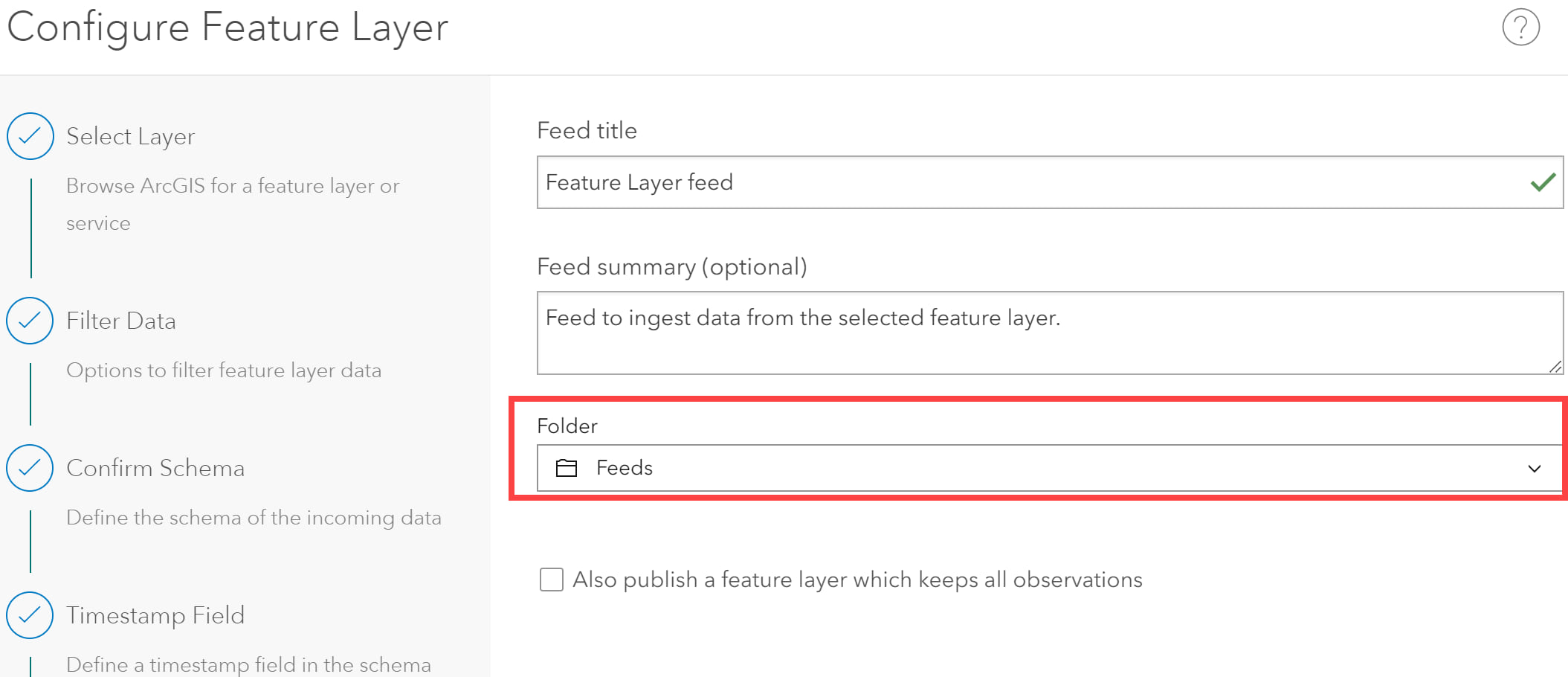The width and height of the screenshot is (1568, 677).
Task: Expand the Folder dropdown chevron arrow
Action: [1534, 469]
